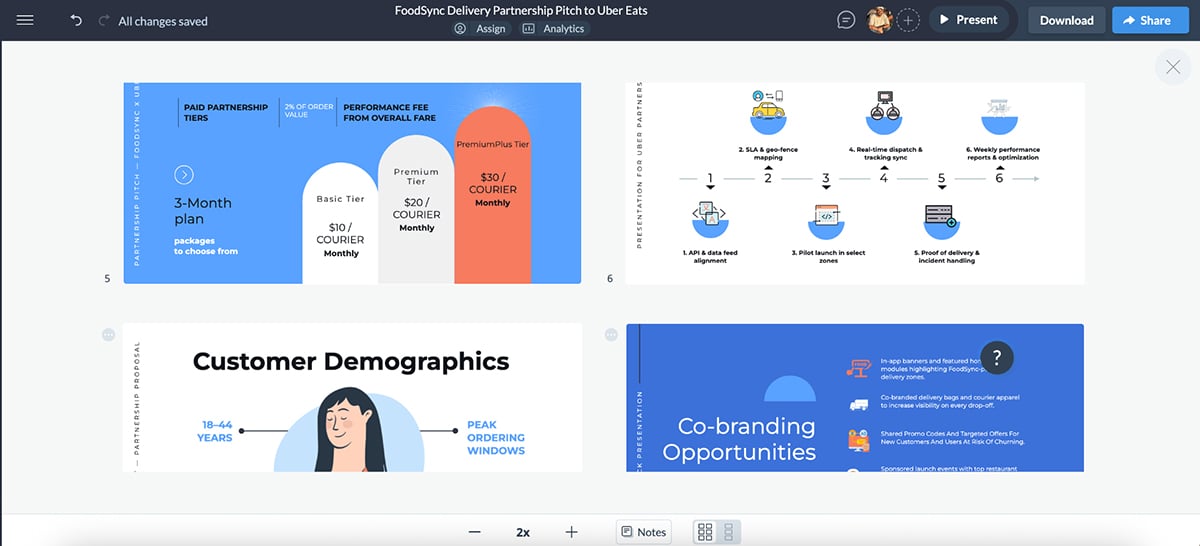Select slide 5 pricing tiers thumbnail
The height and width of the screenshot is (546, 1200).
(x=352, y=183)
